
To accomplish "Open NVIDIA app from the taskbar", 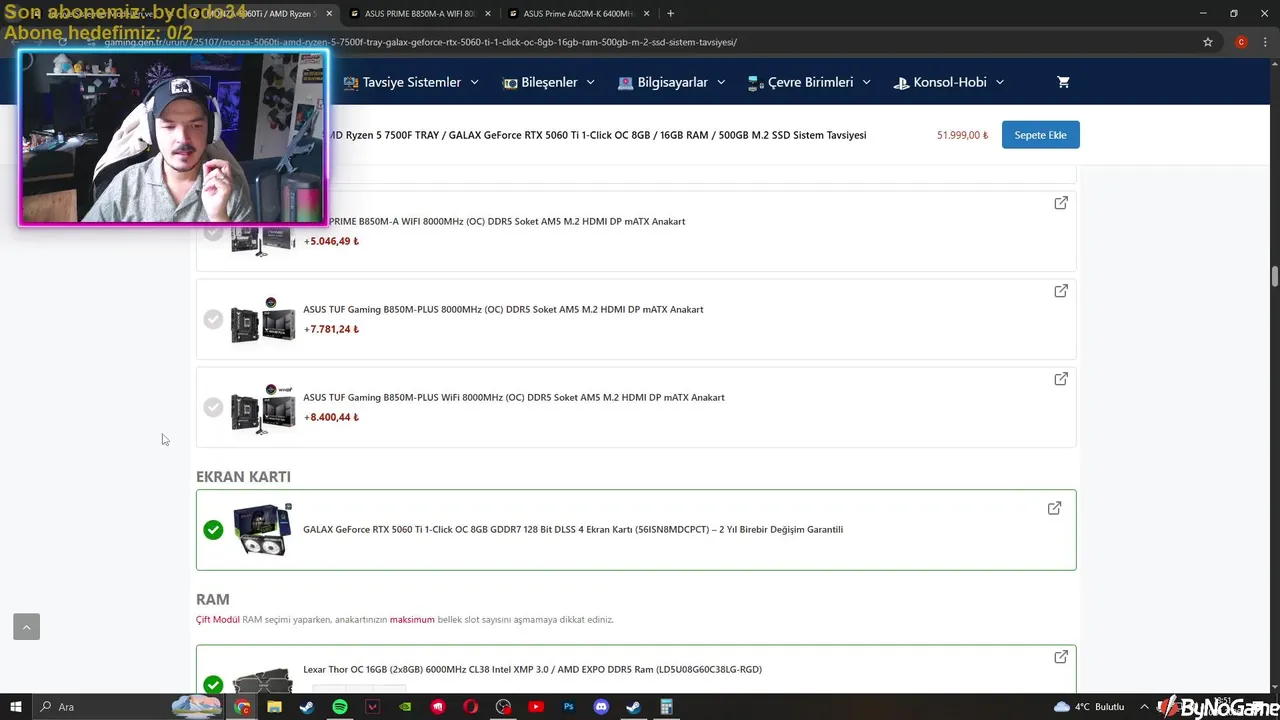I will [405, 707].
